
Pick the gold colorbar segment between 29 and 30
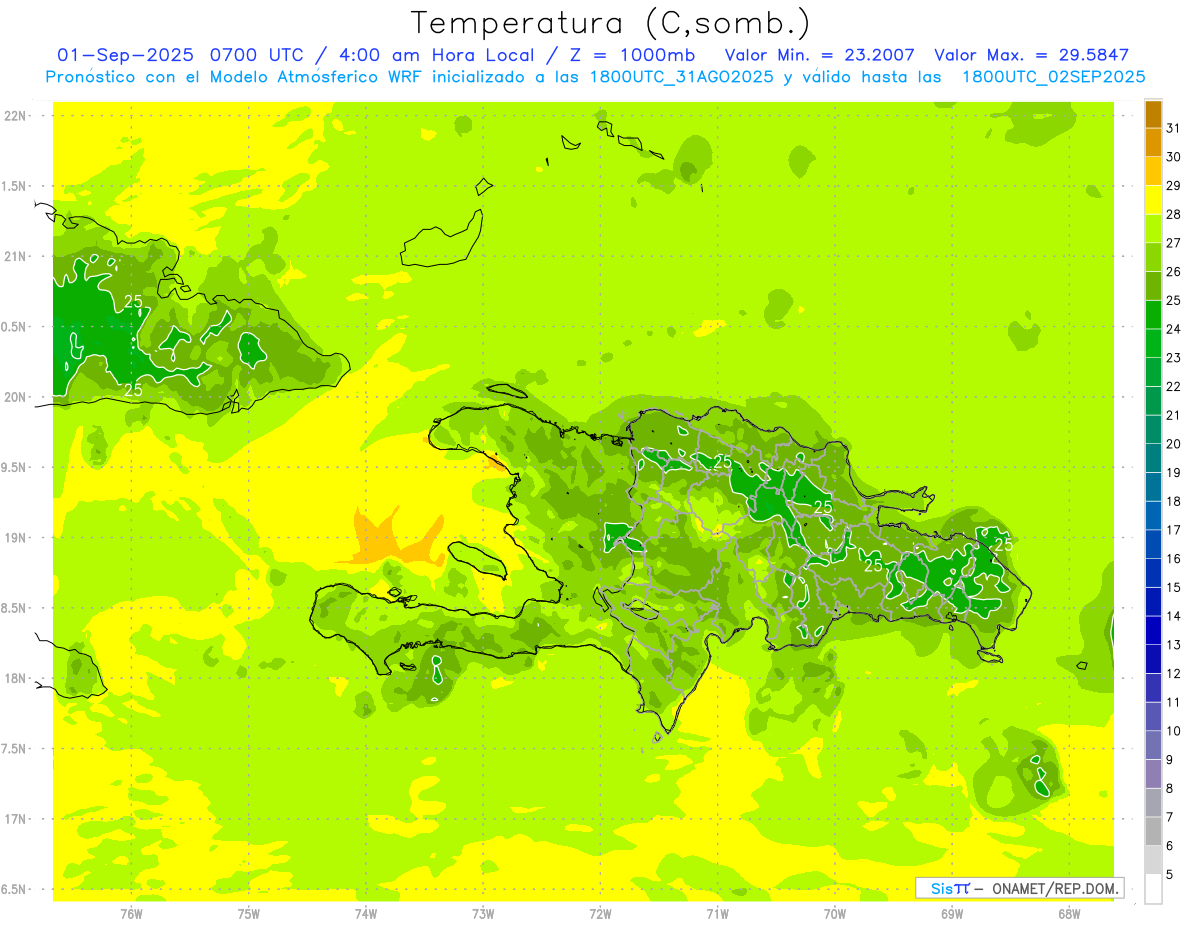pyautogui.click(x=1153, y=171)
